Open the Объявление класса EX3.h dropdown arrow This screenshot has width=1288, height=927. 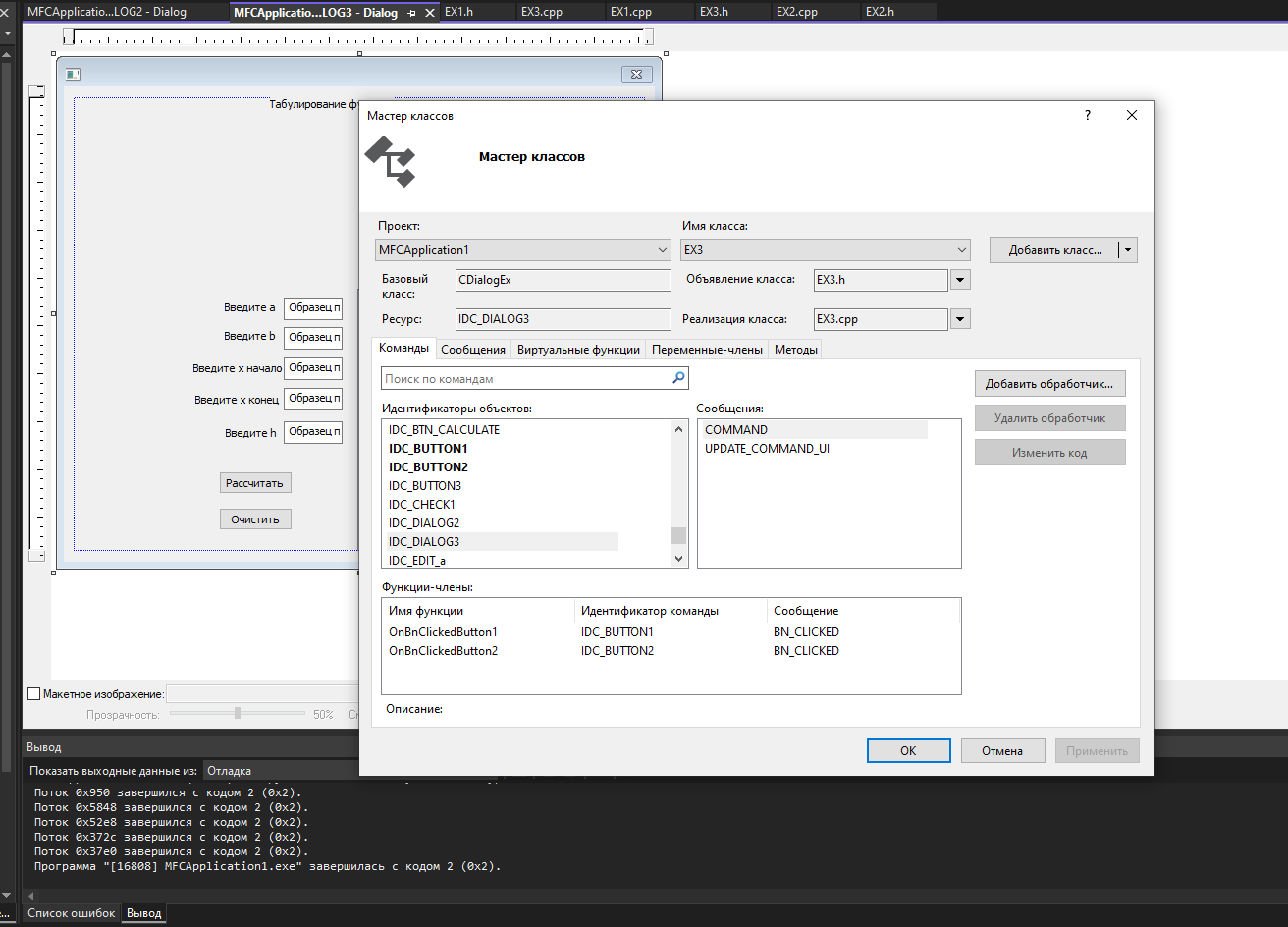click(x=961, y=280)
